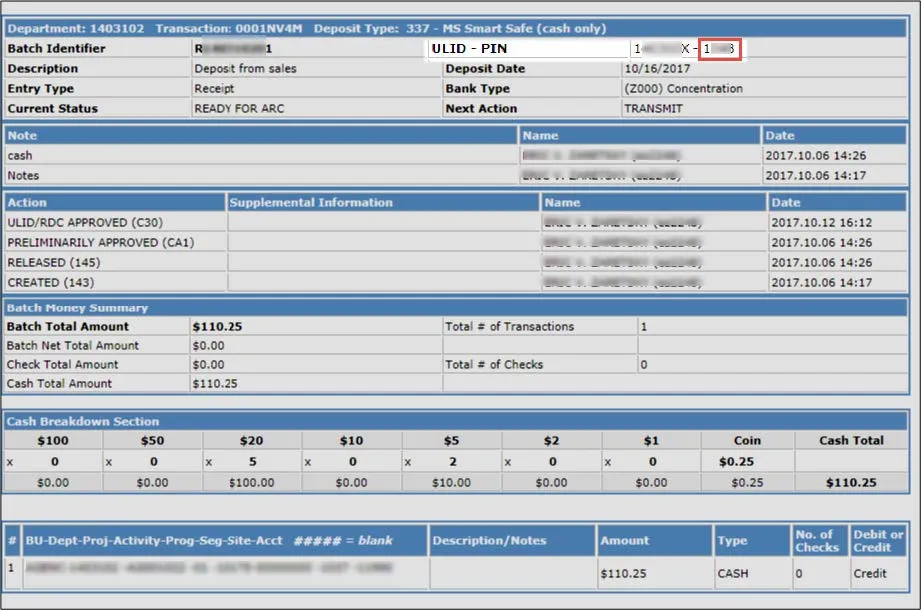Select the 'READY FOR ARC' current status value
This screenshot has height=610, width=921.
pyautogui.click(x=239, y=109)
